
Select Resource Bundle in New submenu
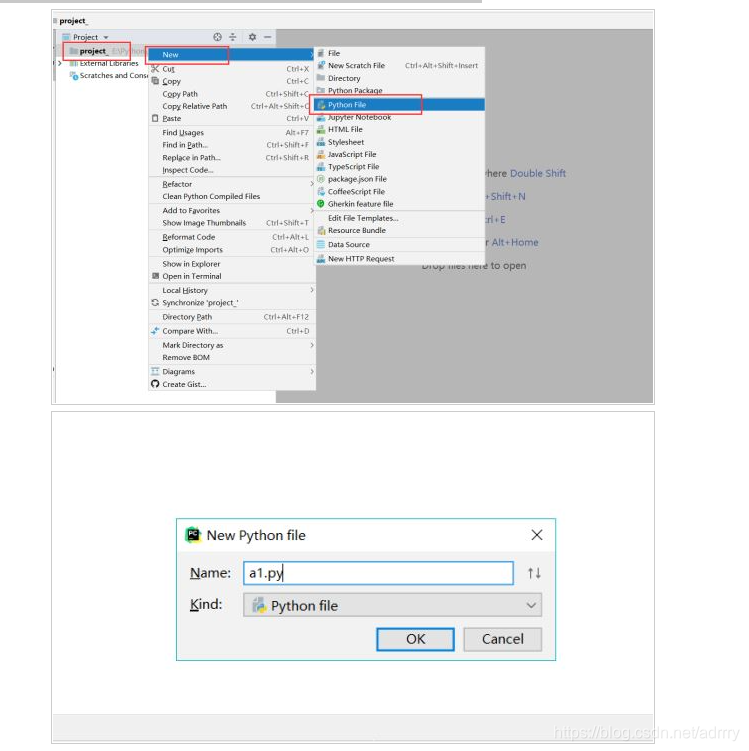pos(399,230)
